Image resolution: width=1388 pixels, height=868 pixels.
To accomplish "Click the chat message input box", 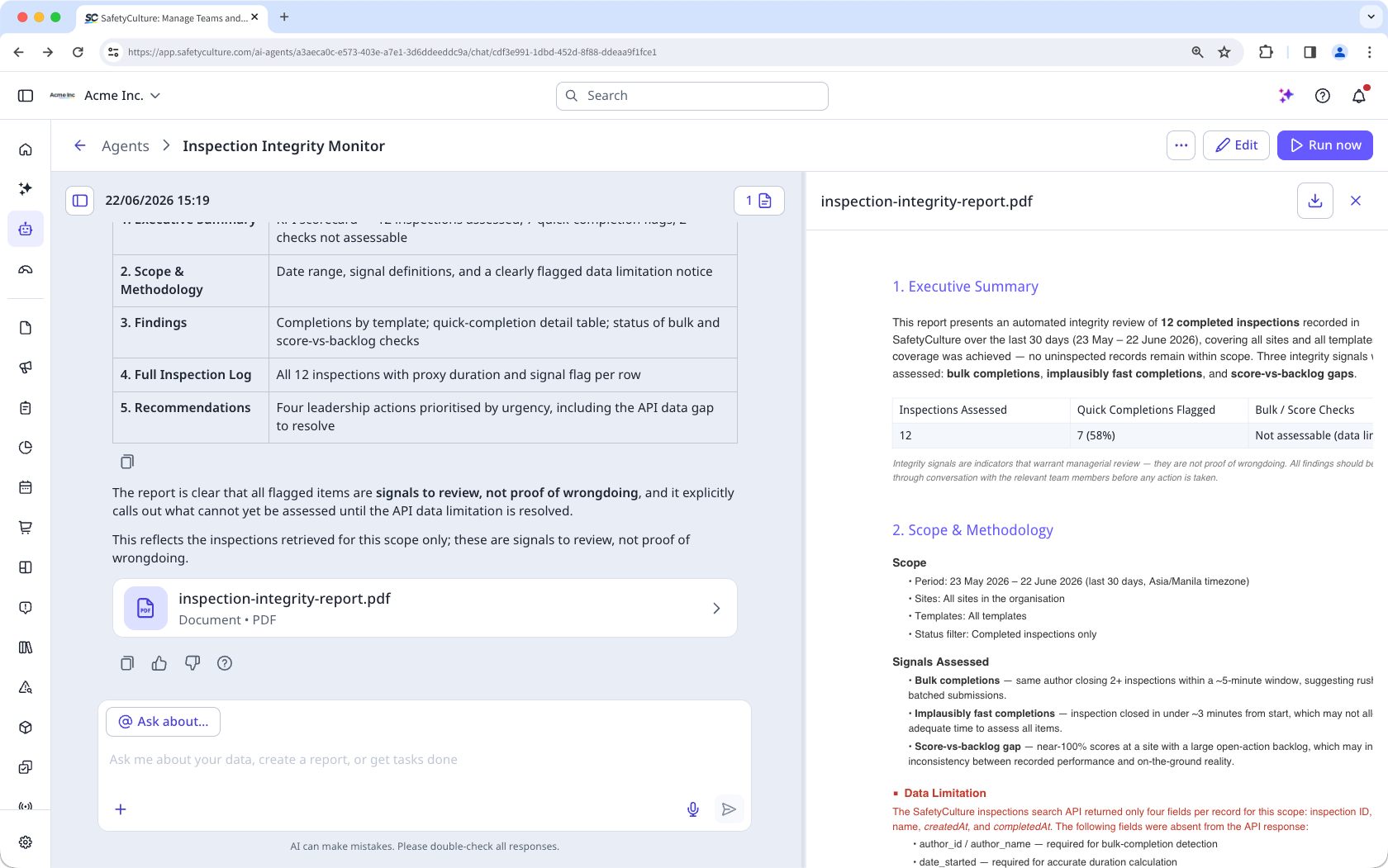I will pyautogui.click(x=425, y=760).
